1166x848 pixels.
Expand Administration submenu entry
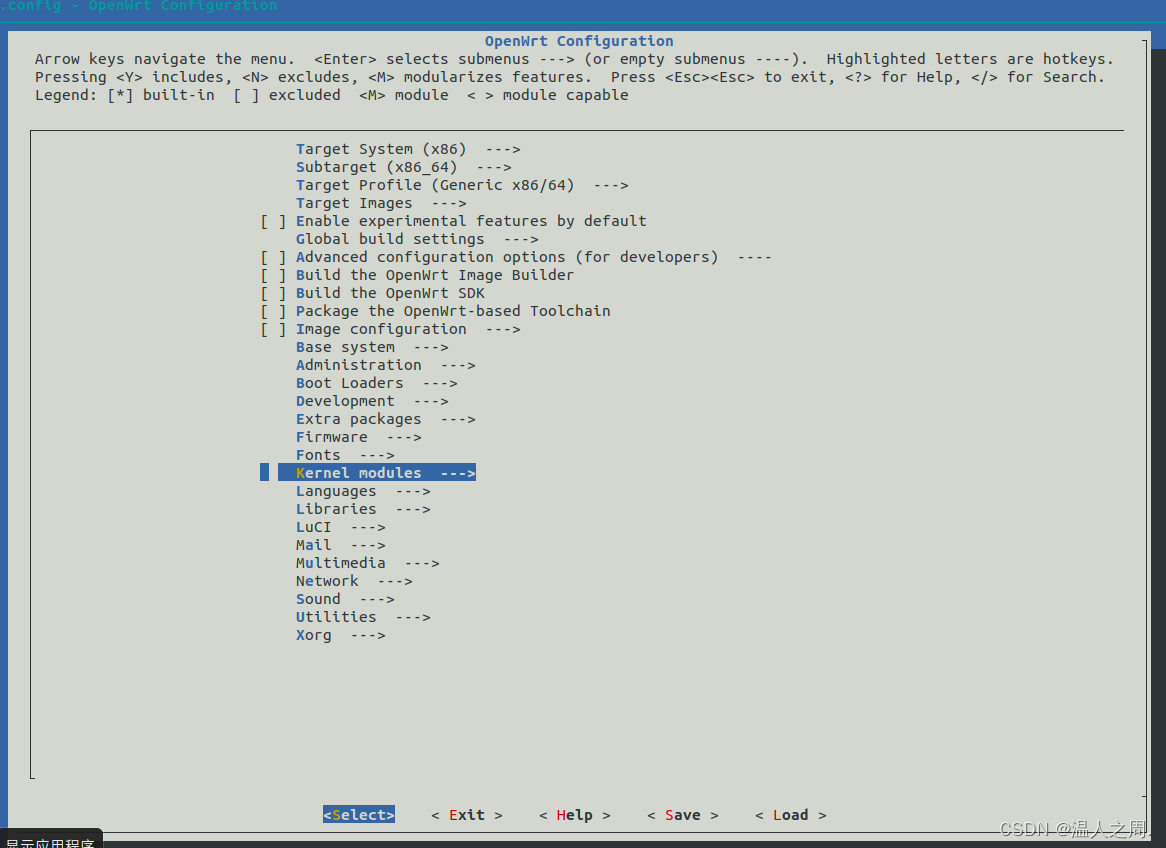(385, 365)
